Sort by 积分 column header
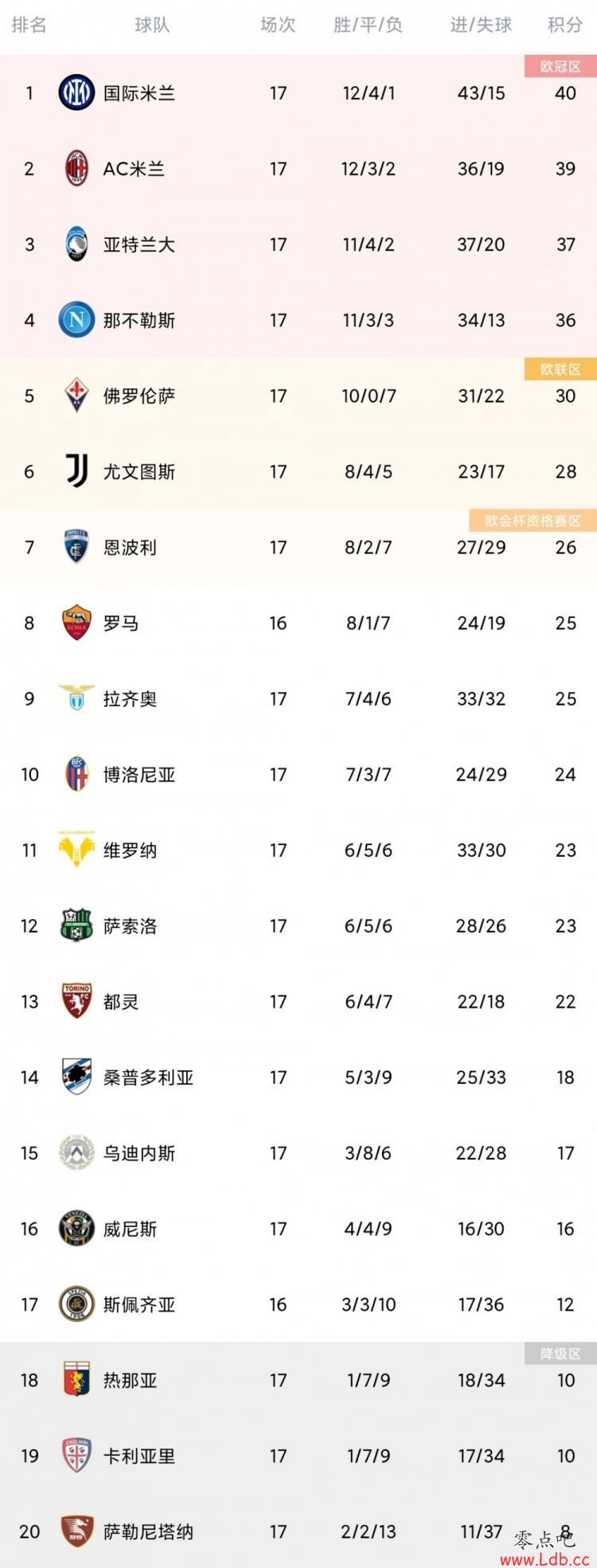The image size is (597, 1568). point(565,25)
